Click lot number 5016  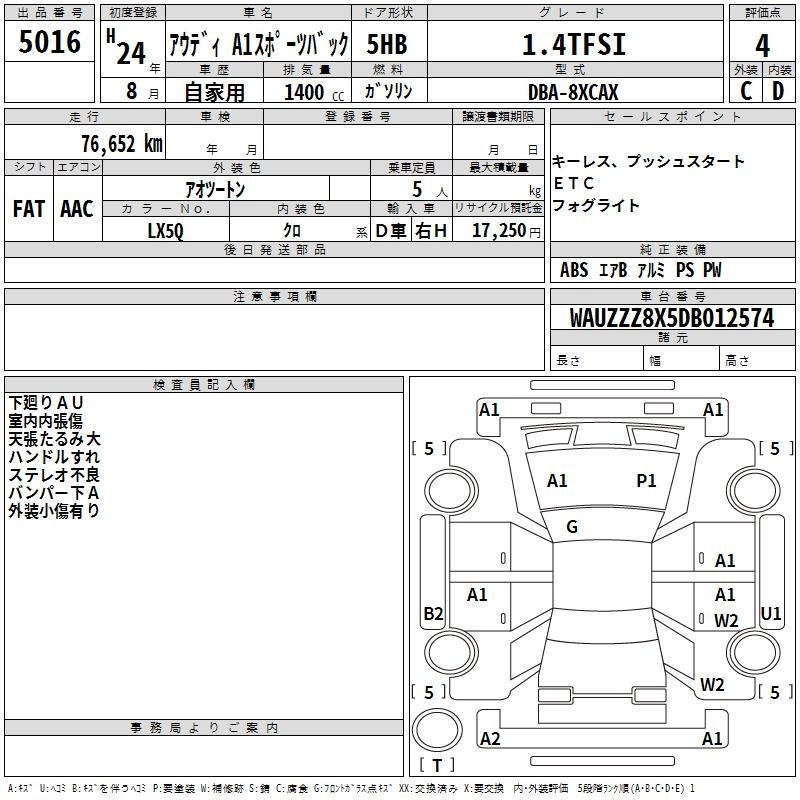coord(49,45)
